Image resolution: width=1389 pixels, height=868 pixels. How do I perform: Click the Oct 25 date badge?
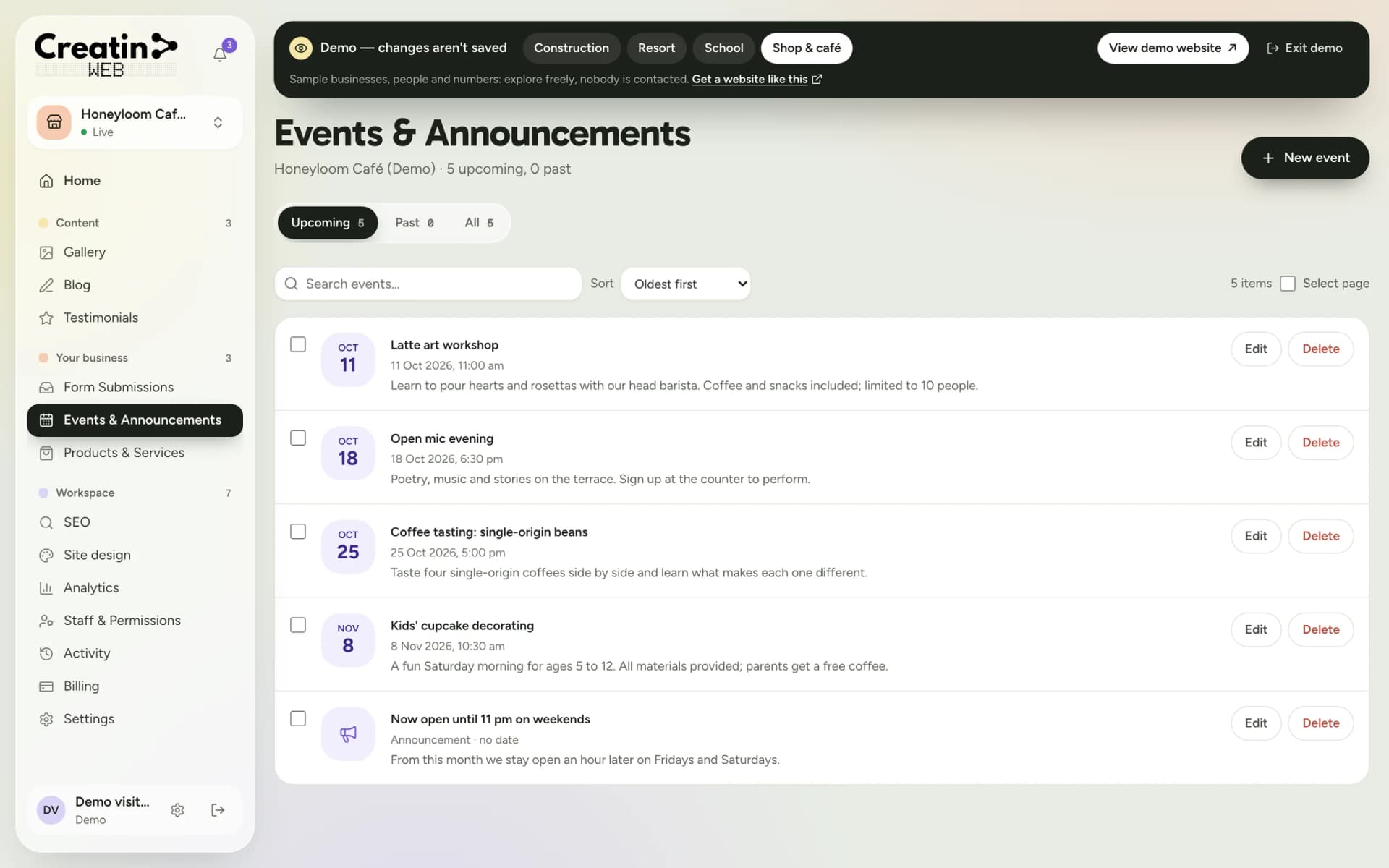click(348, 547)
